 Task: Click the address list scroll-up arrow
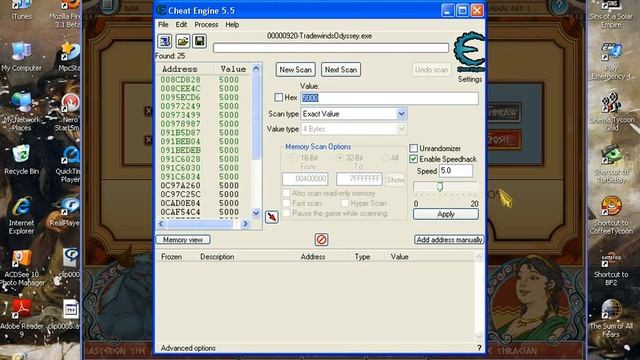256,68
